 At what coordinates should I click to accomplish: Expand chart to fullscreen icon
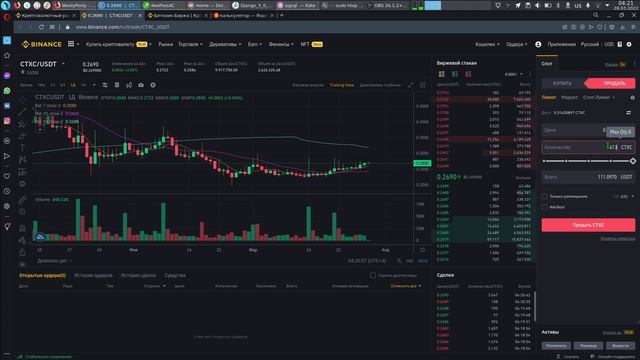410,85
